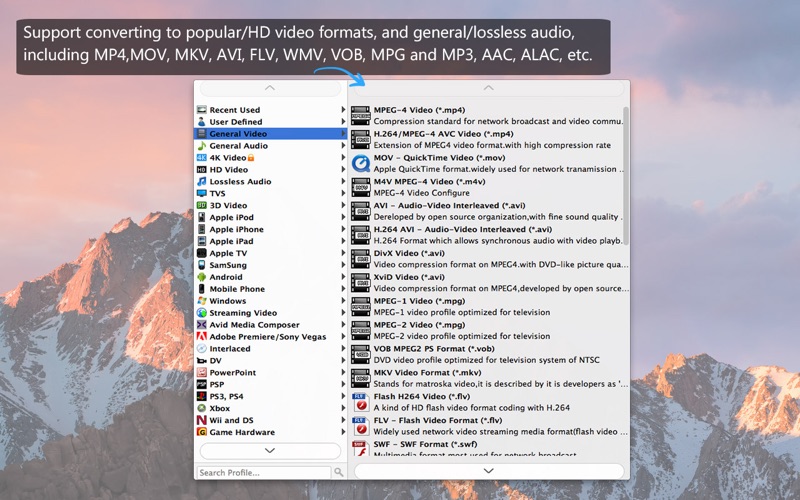800x500 pixels.
Task: Click the Windows flag icon
Action: 202,301
